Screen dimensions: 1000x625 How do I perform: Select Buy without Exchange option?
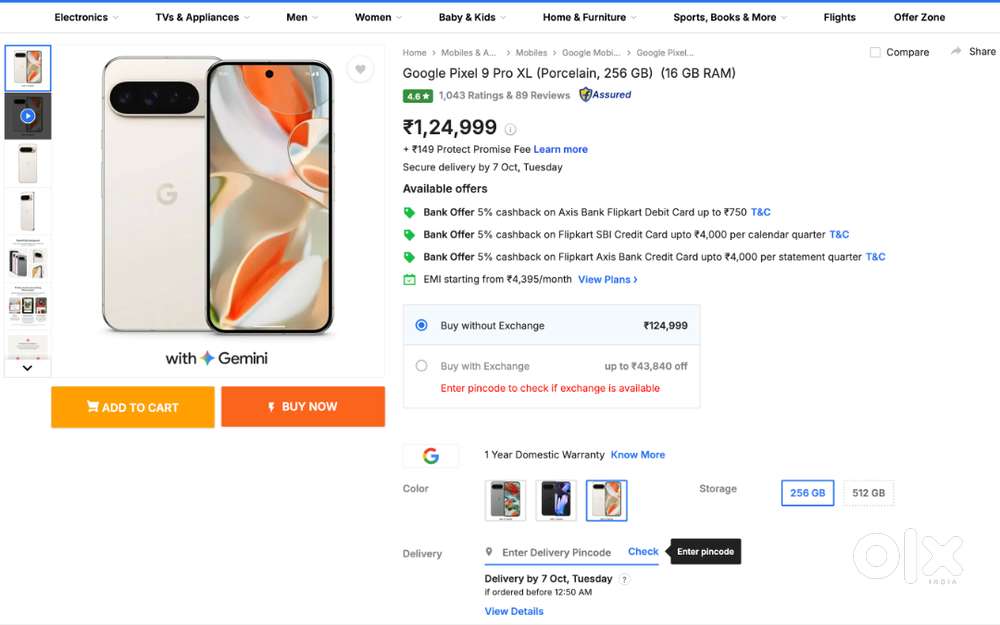tap(422, 325)
